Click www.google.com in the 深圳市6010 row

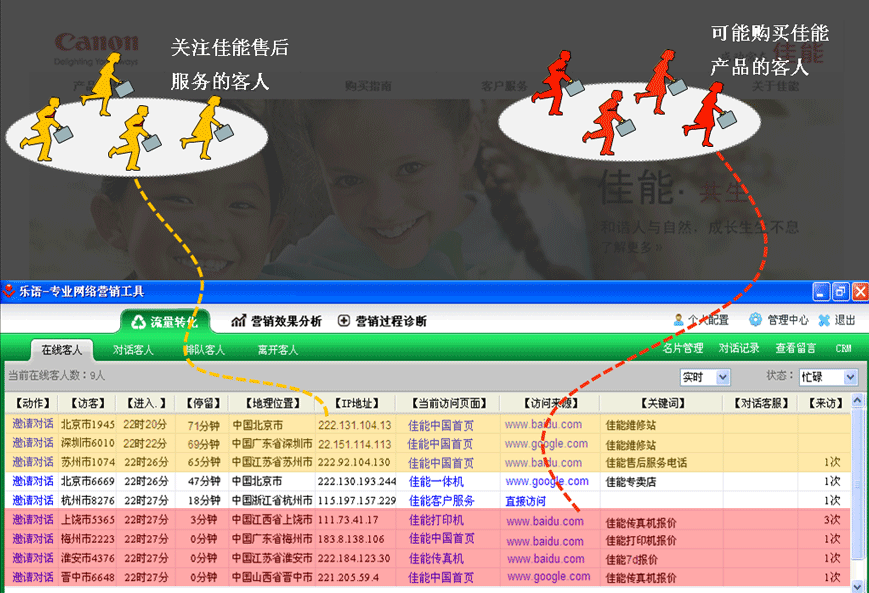546,443
